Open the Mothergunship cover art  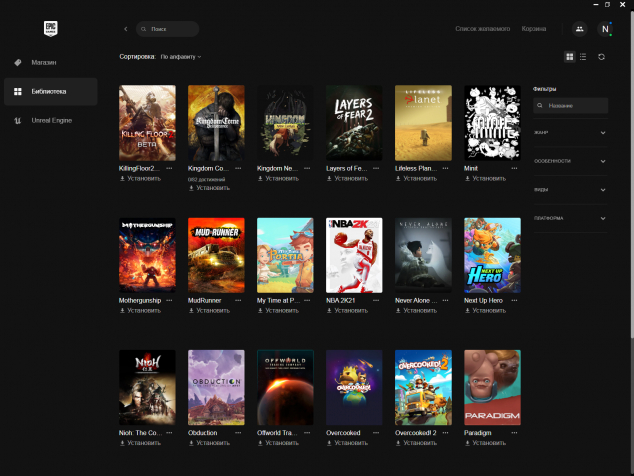(147, 255)
